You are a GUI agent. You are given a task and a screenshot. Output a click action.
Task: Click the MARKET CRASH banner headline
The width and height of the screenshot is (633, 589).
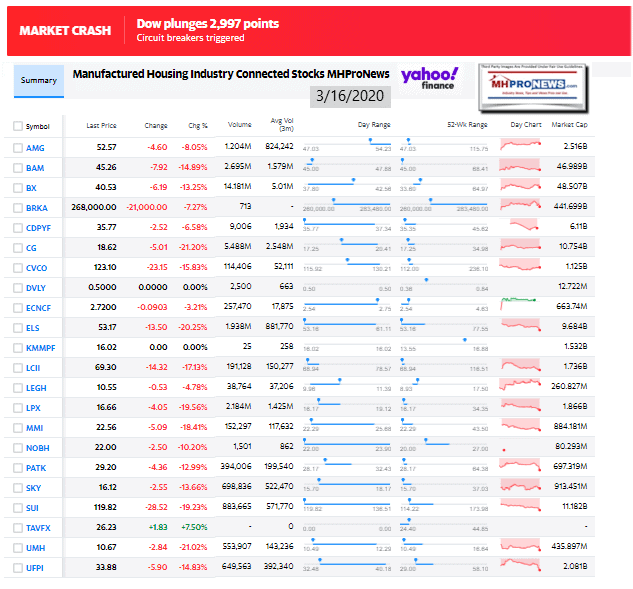(x=65, y=30)
